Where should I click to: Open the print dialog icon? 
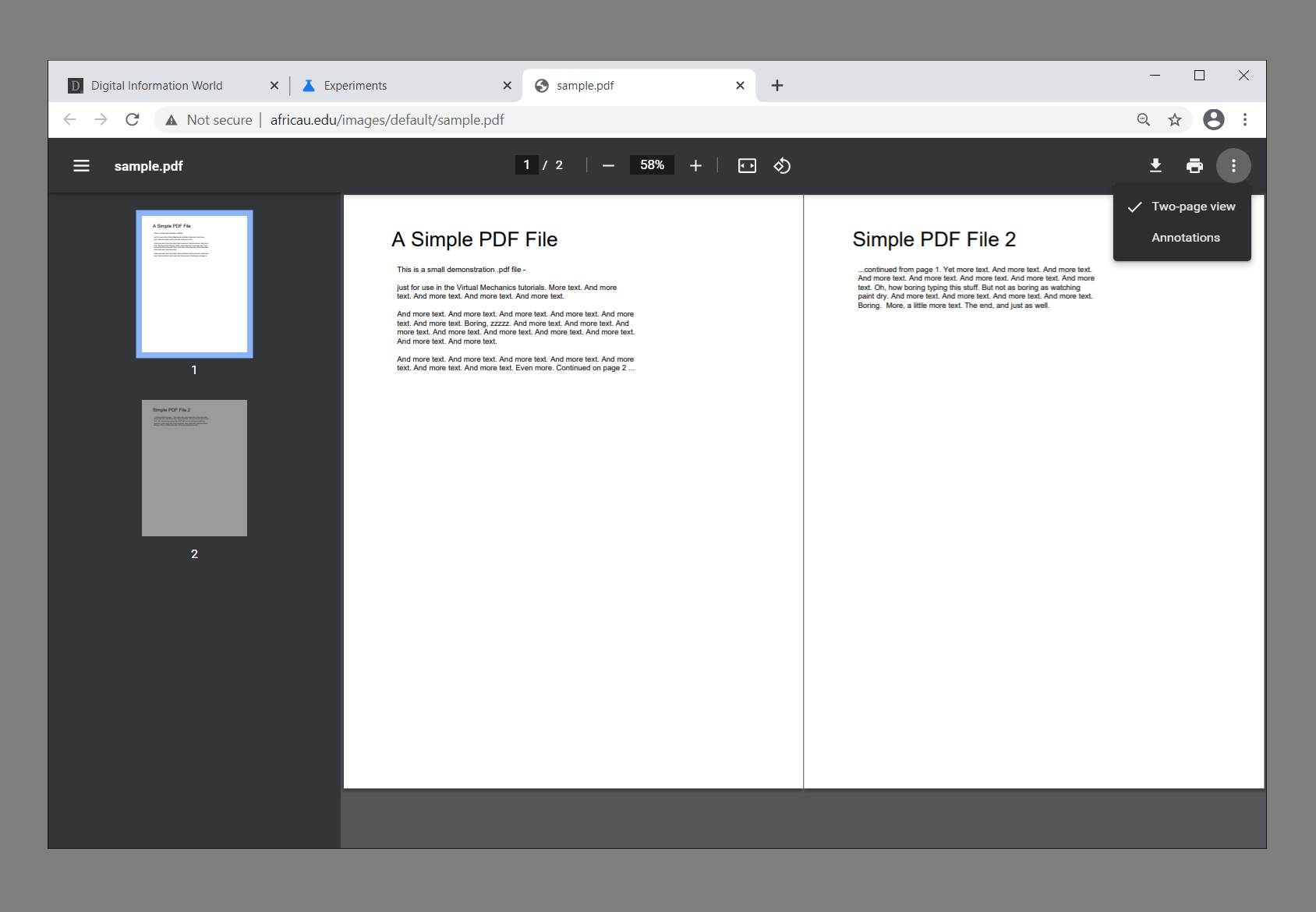click(1194, 165)
